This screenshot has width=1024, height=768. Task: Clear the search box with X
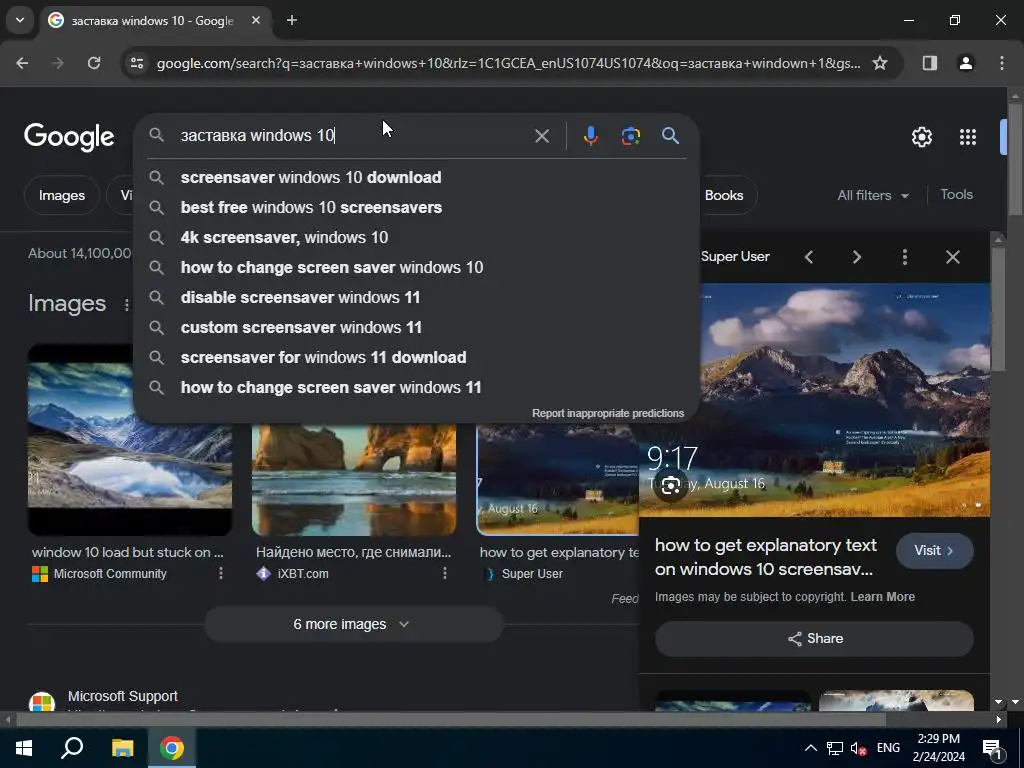[541, 136]
